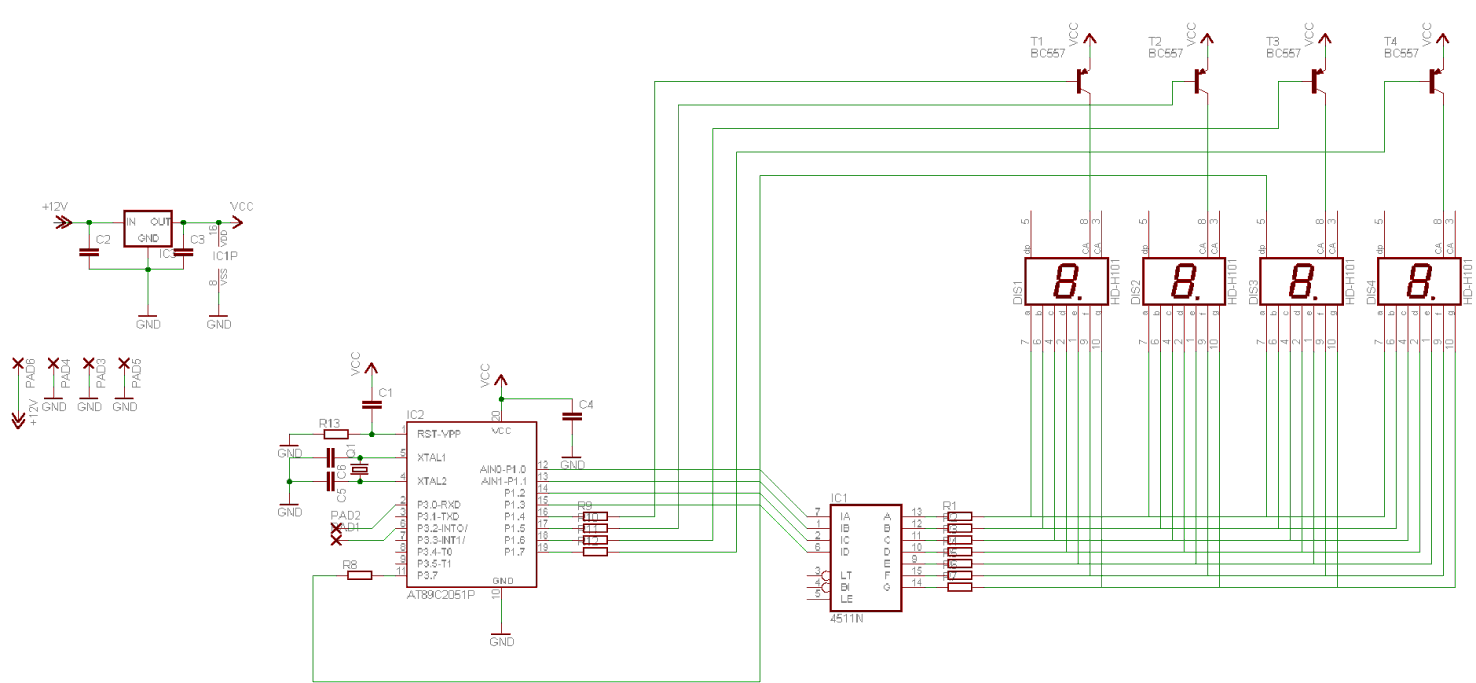Click the Q1 crystal symbol
The width and height of the screenshot is (1476, 683).
360,469
